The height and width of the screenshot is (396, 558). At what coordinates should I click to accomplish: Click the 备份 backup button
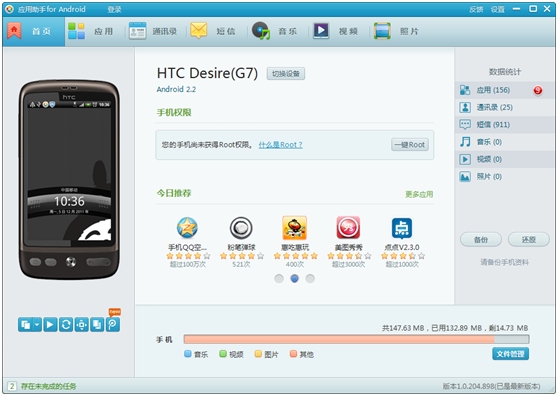click(x=481, y=239)
